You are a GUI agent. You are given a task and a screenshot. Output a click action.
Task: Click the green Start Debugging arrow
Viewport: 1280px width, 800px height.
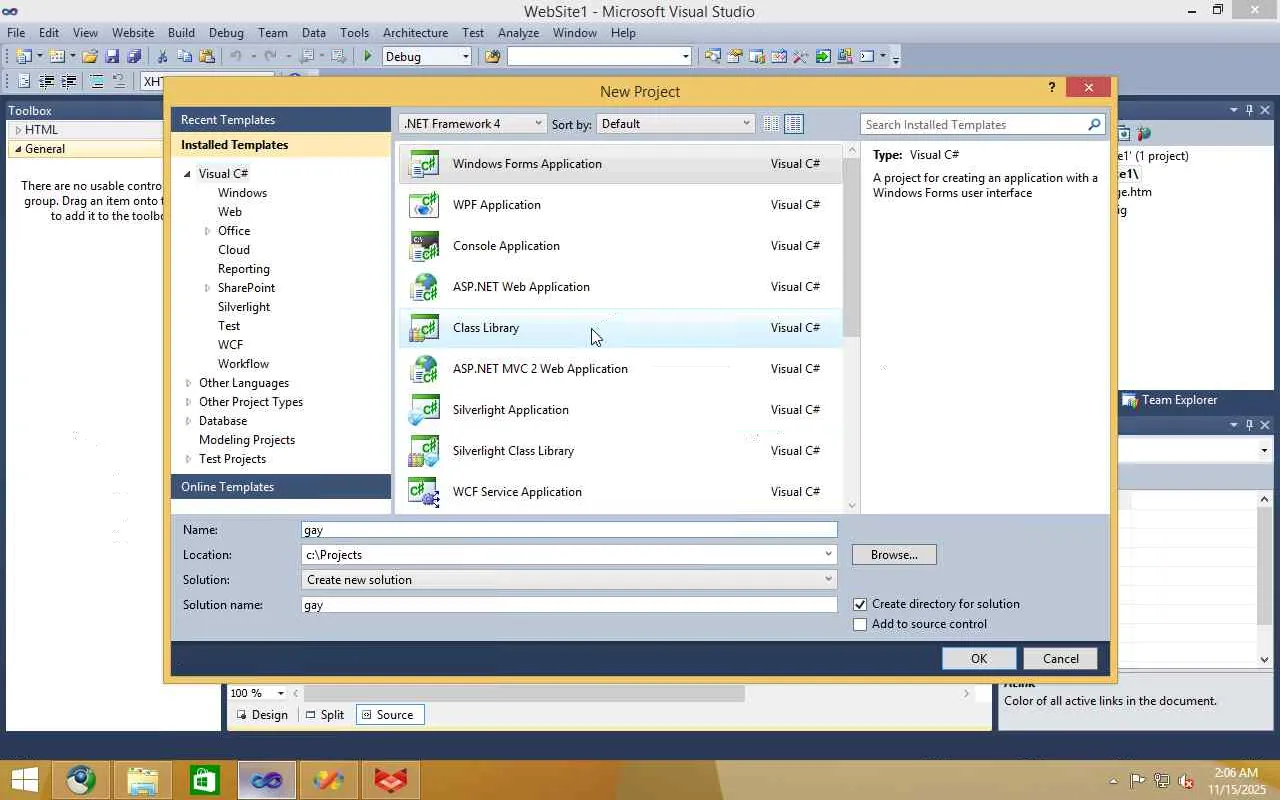(368, 57)
